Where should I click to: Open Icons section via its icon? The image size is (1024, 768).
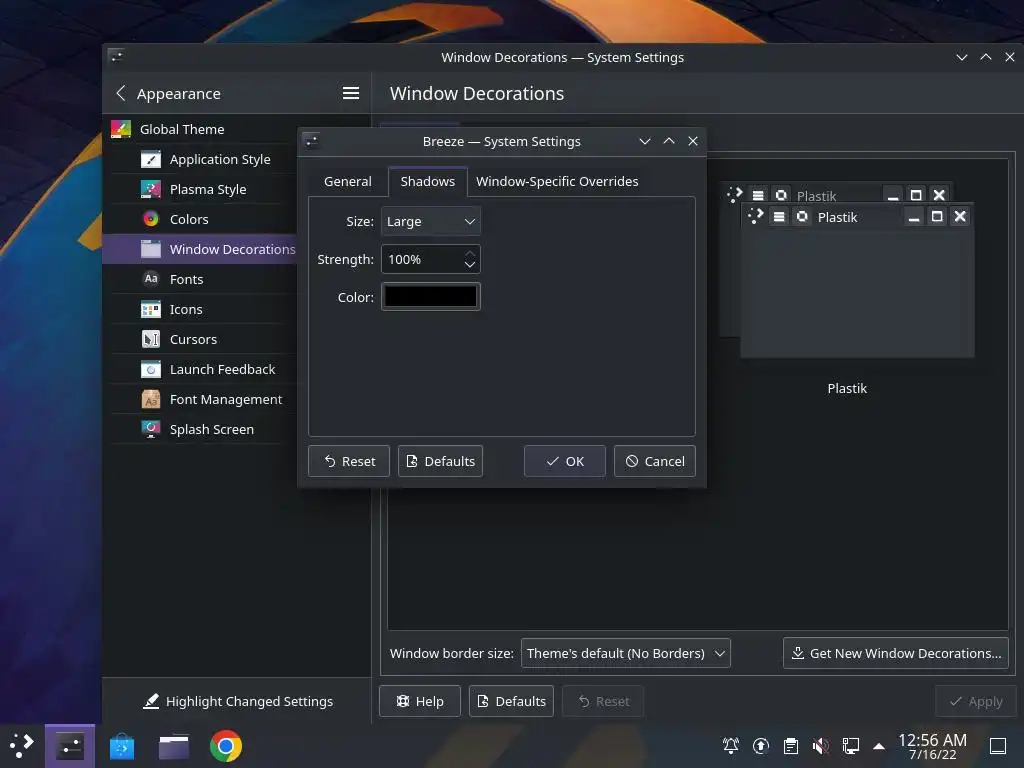(x=151, y=309)
